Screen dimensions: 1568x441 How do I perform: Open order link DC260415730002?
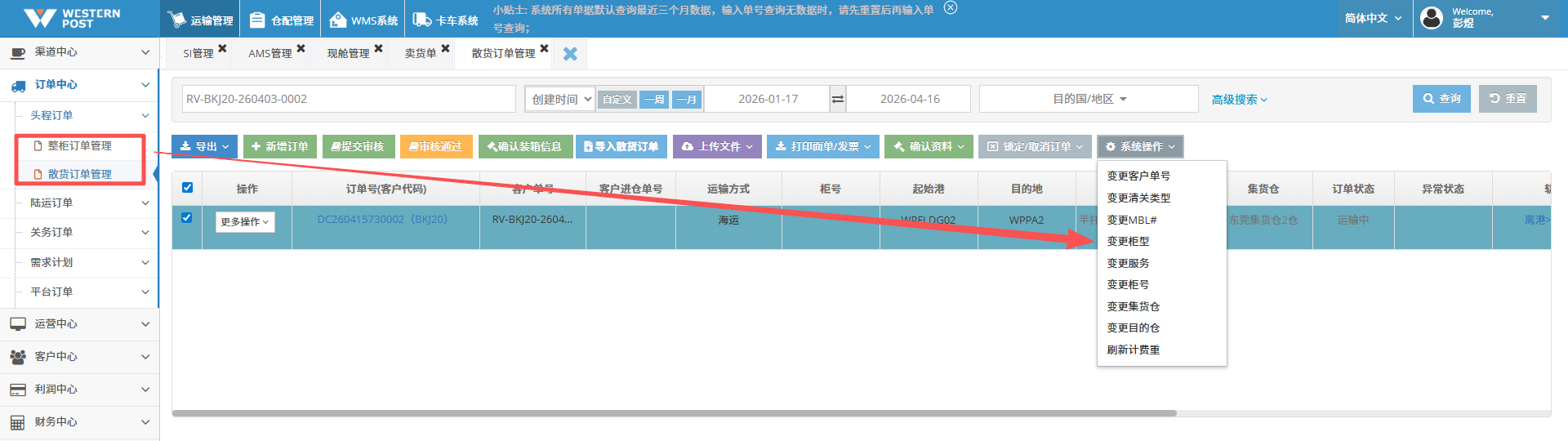[x=360, y=220]
